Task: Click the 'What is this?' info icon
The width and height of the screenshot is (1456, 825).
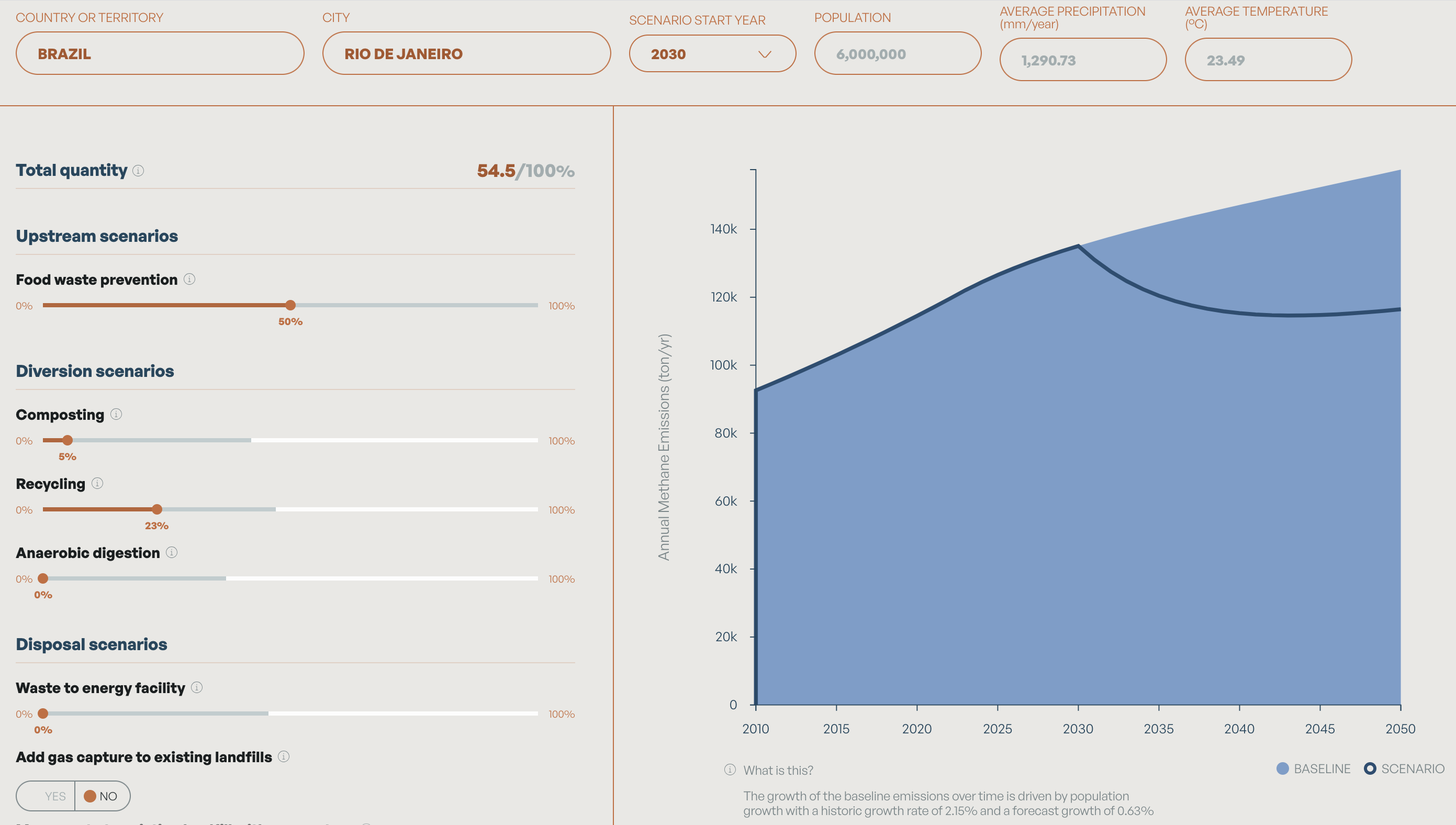Action: point(730,770)
